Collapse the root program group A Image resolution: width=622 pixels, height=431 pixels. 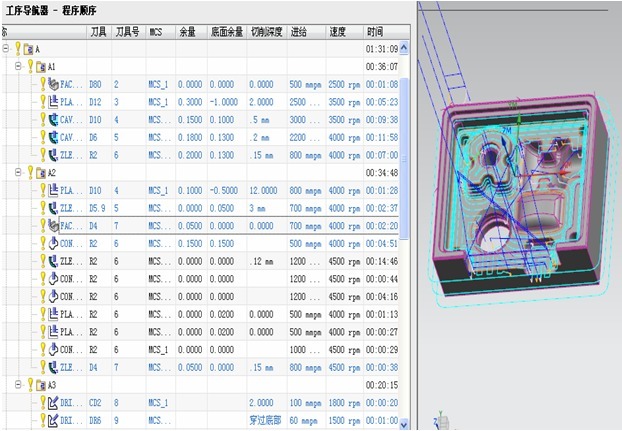point(6,48)
